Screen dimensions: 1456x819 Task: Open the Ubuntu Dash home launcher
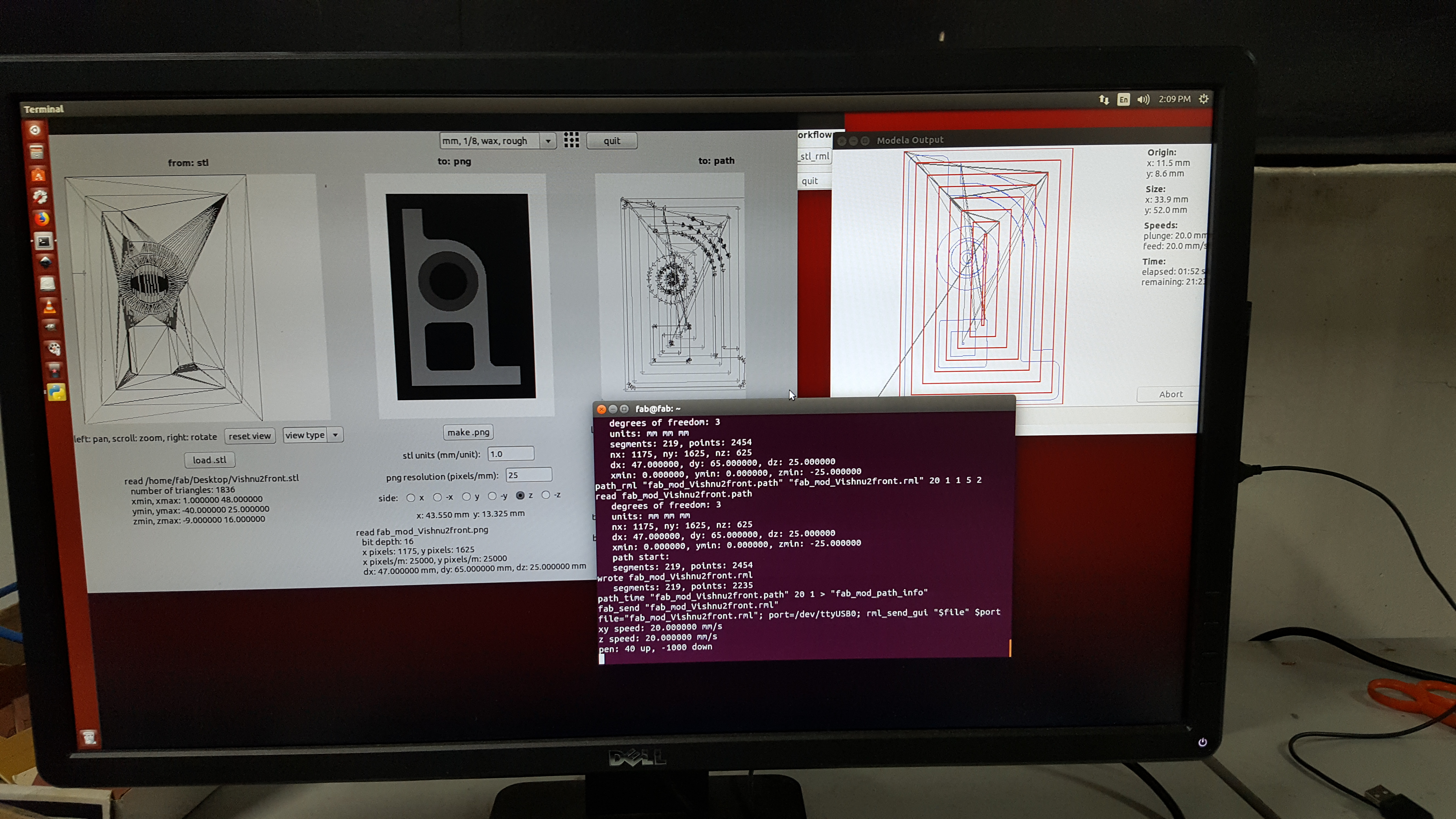(35, 130)
